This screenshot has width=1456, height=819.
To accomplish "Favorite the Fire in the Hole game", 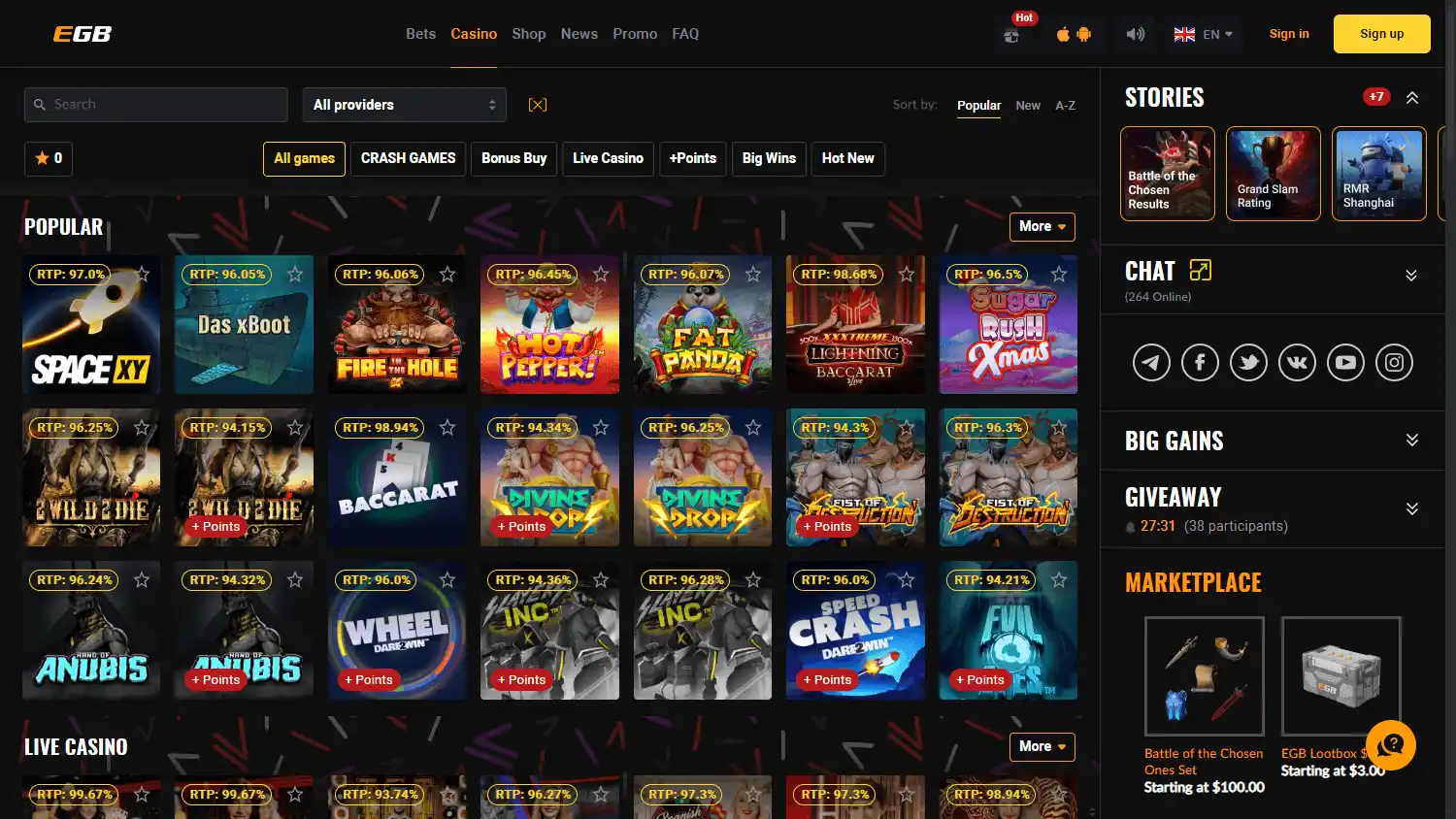I will (447, 275).
